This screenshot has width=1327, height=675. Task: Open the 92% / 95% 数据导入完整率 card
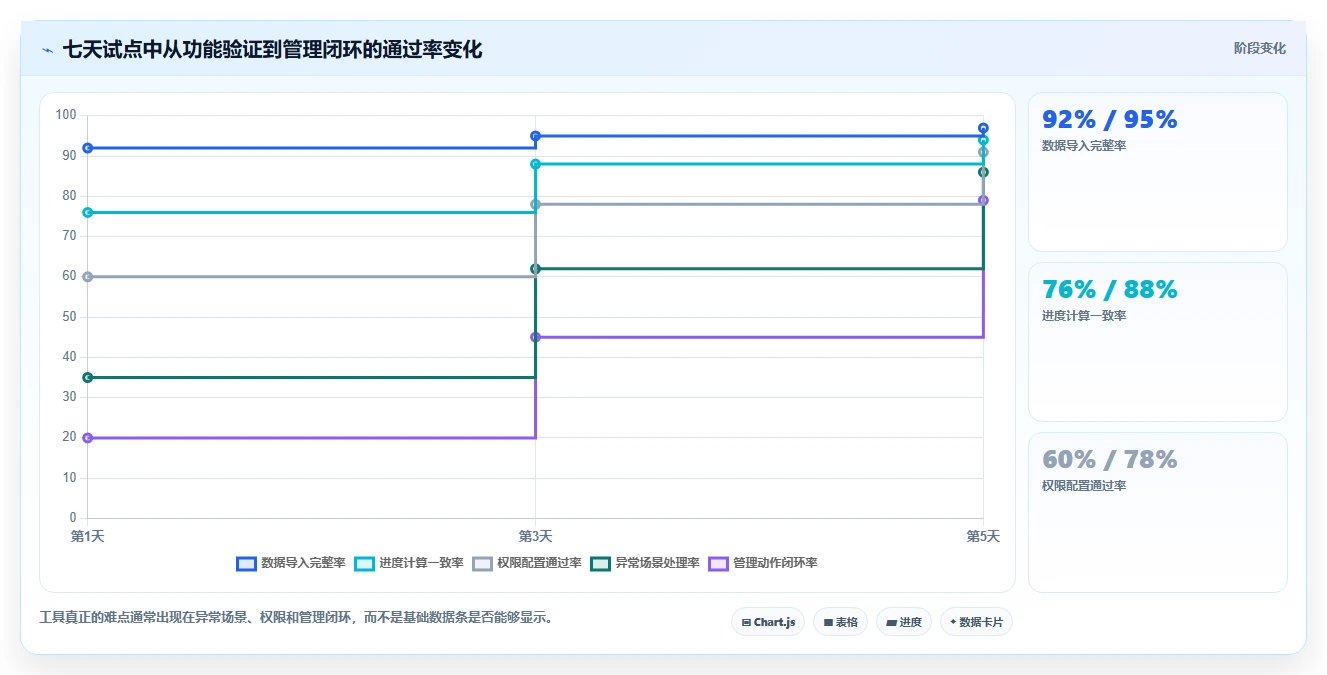point(1157,172)
